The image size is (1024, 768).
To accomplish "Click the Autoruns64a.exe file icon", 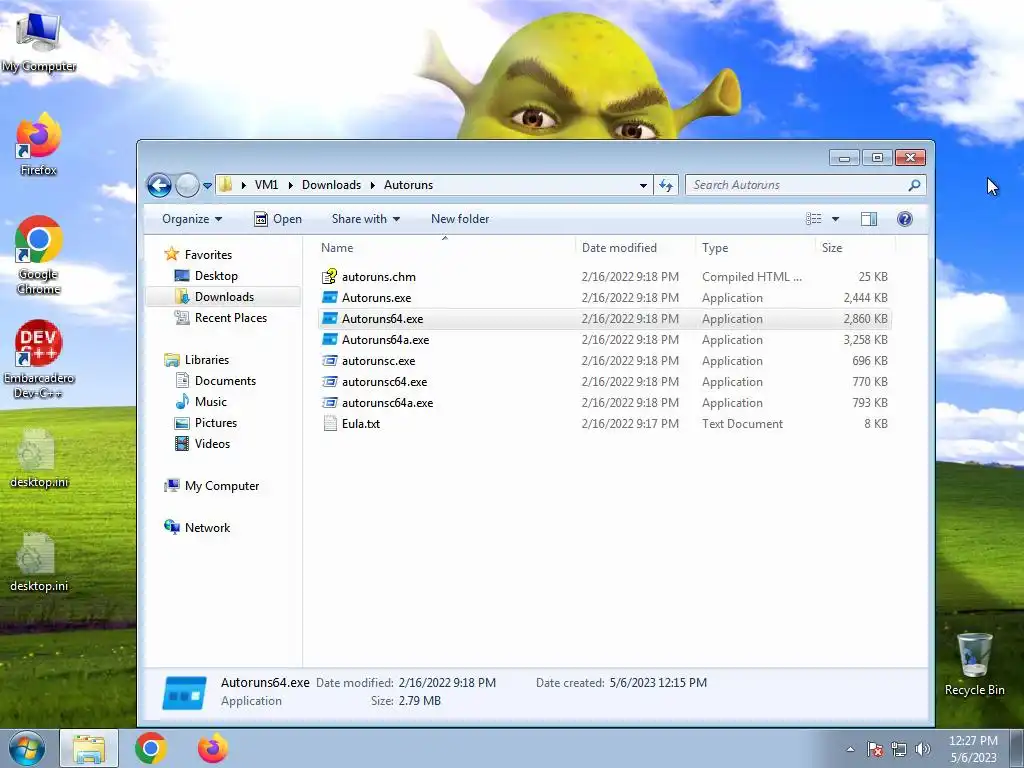I will 330,340.
